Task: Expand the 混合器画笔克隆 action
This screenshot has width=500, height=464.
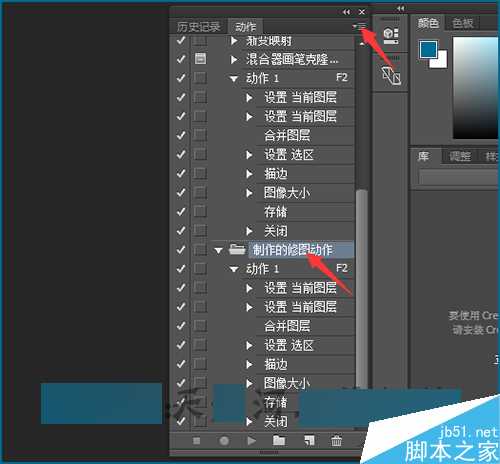Action: [x=234, y=60]
